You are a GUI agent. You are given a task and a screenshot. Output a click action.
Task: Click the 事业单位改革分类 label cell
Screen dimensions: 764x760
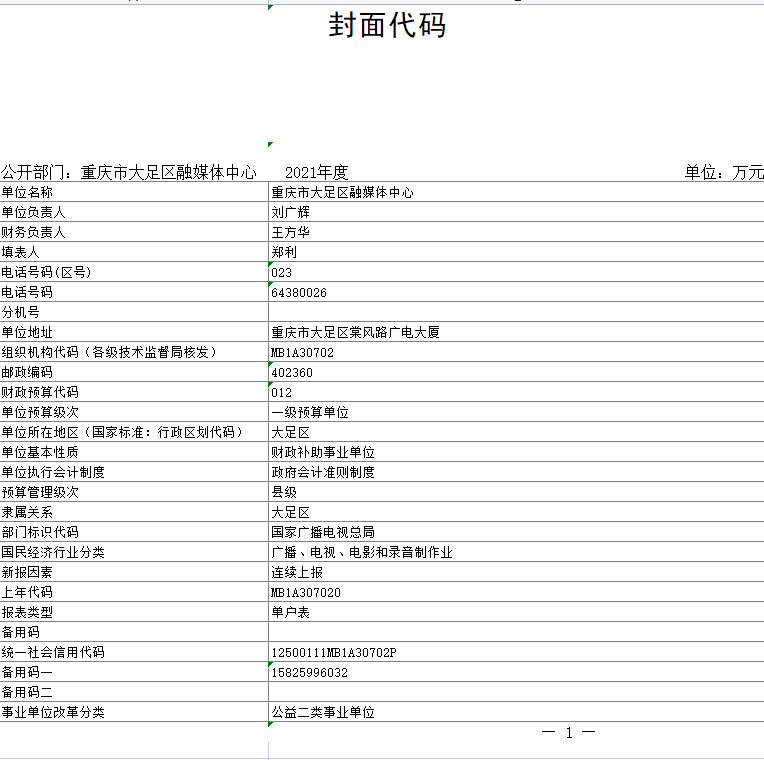134,711
